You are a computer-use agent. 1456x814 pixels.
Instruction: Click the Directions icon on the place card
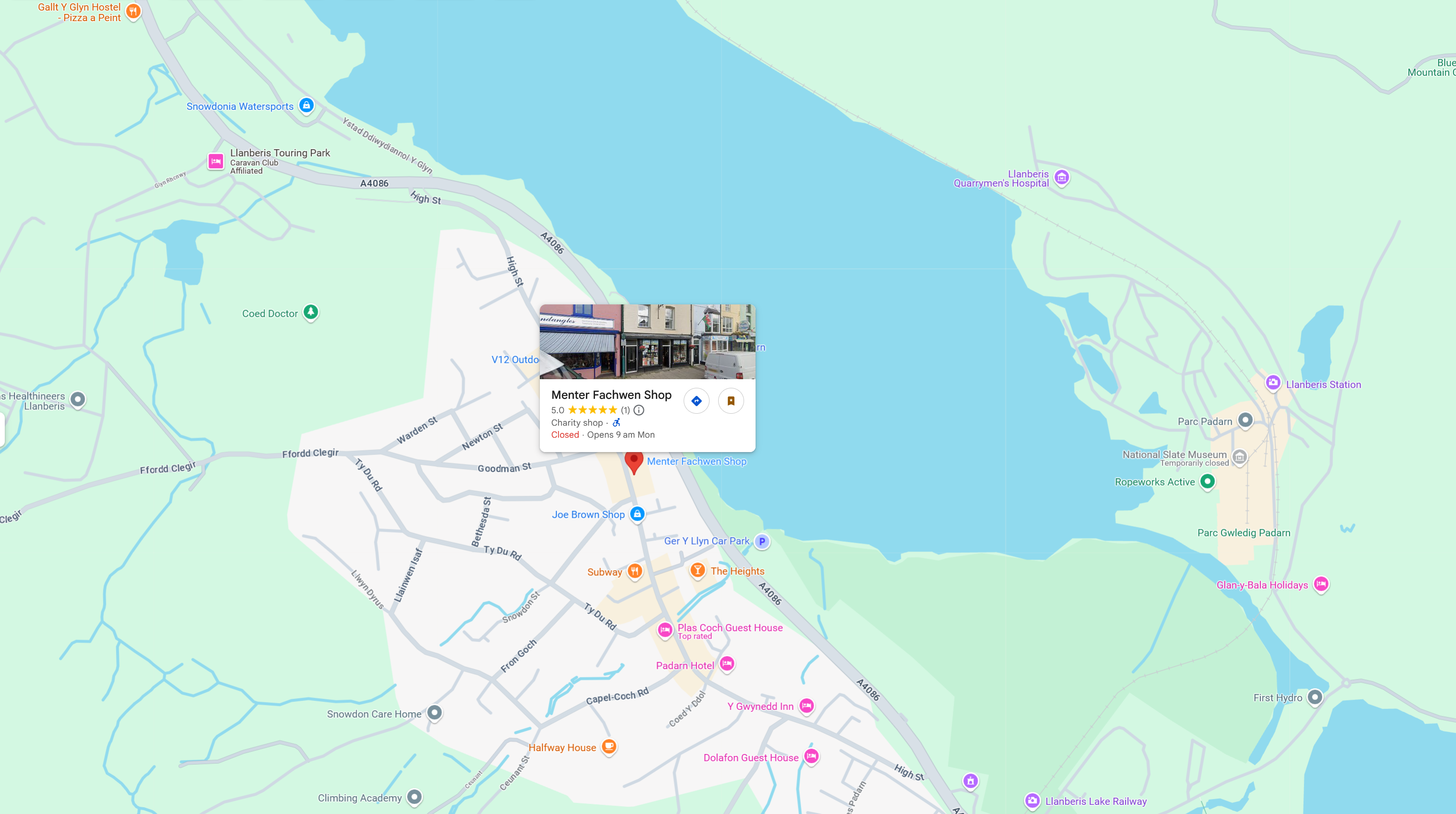click(x=696, y=401)
